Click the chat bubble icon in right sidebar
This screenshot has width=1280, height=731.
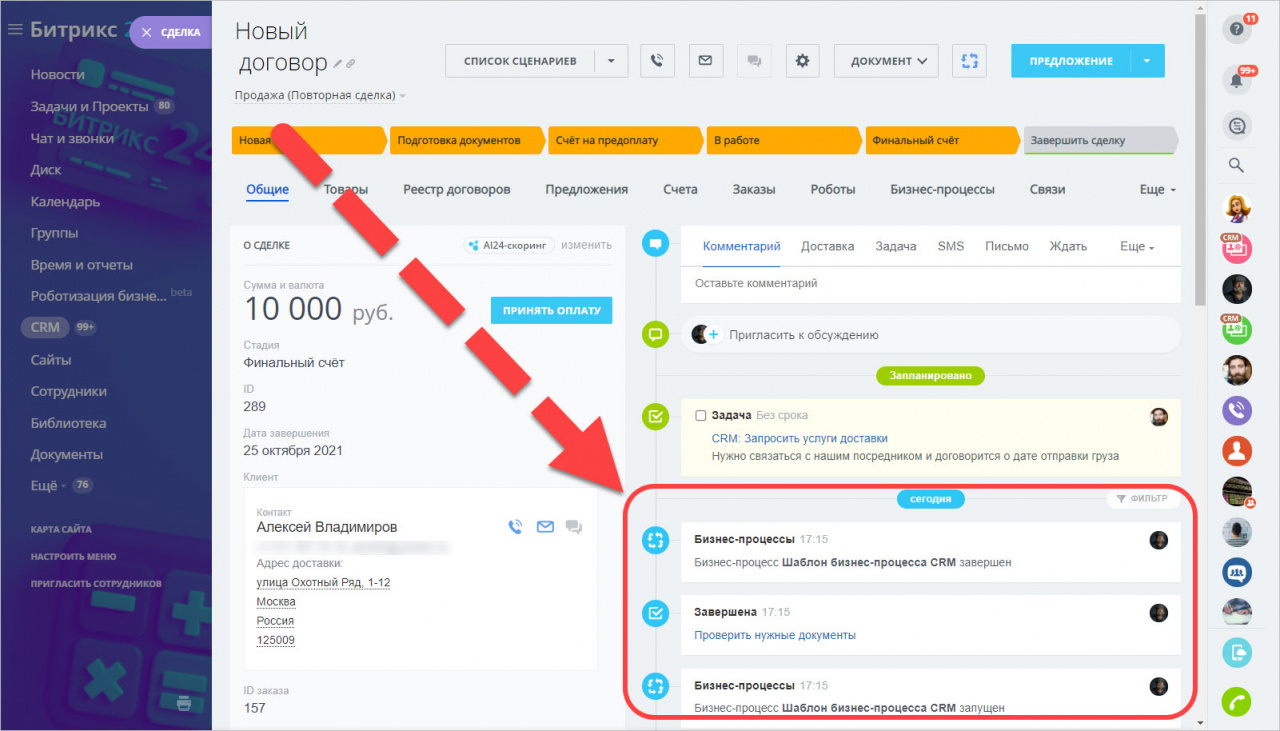click(x=1237, y=126)
